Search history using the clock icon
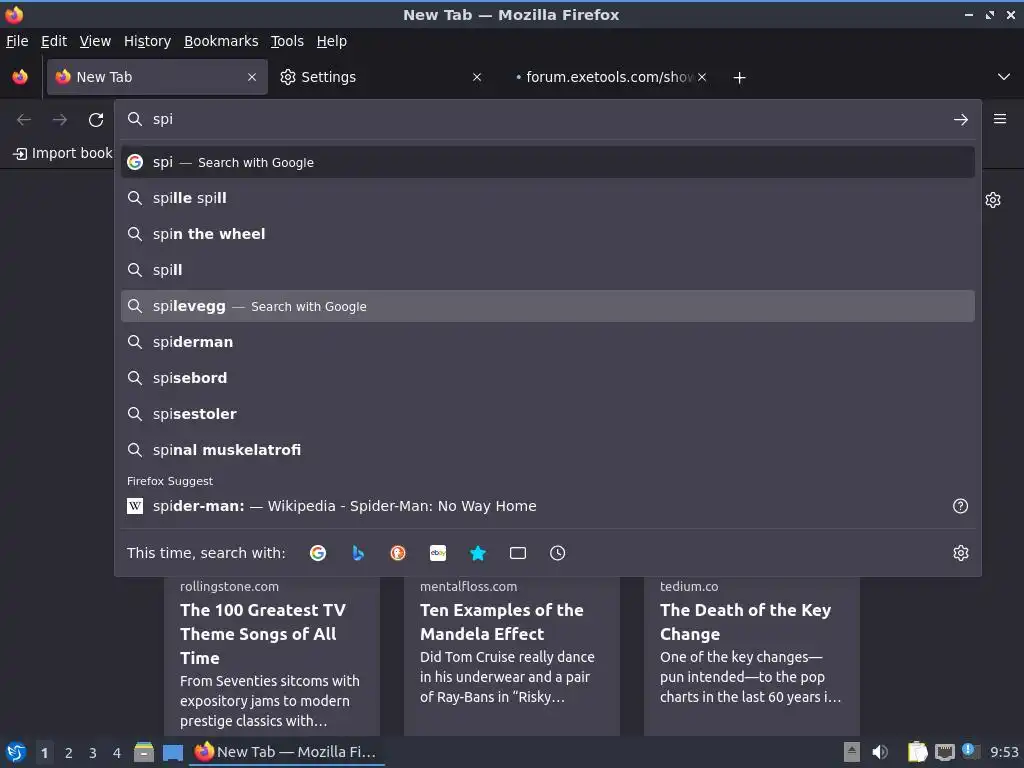Image resolution: width=1024 pixels, height=768 pixels. tap(557, 553)
